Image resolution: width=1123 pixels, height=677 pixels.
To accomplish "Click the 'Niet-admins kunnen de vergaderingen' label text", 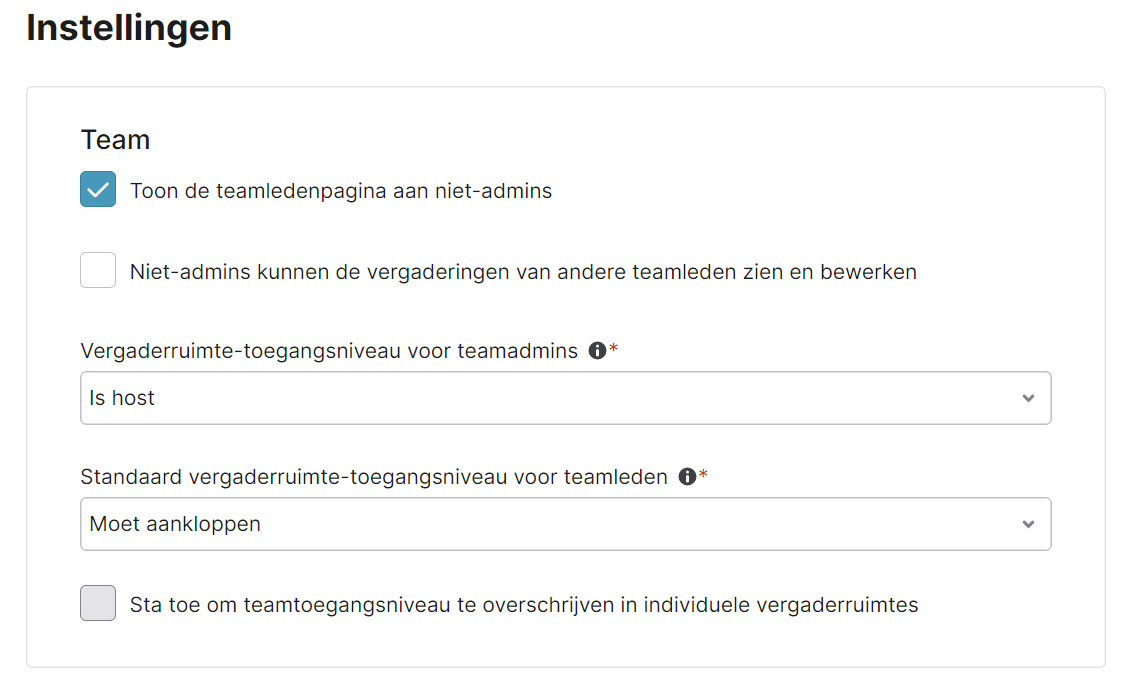I will [523, 272].
